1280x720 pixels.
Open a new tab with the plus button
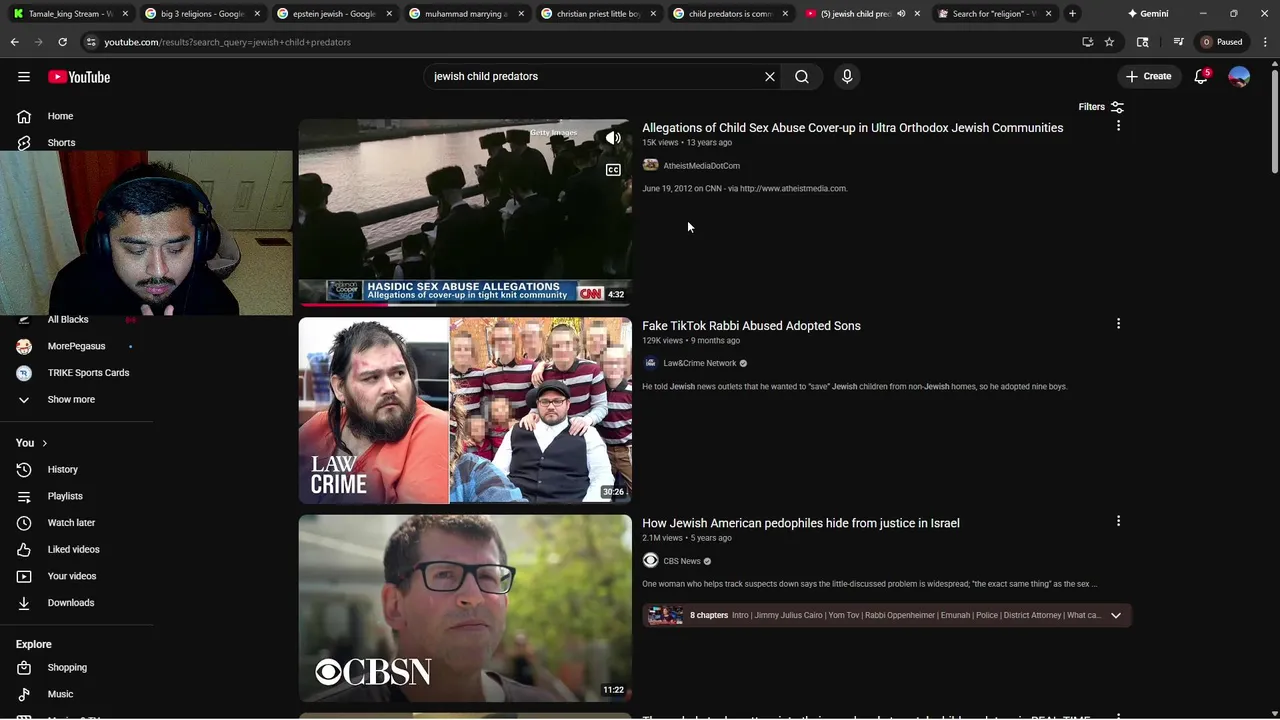1072,14
